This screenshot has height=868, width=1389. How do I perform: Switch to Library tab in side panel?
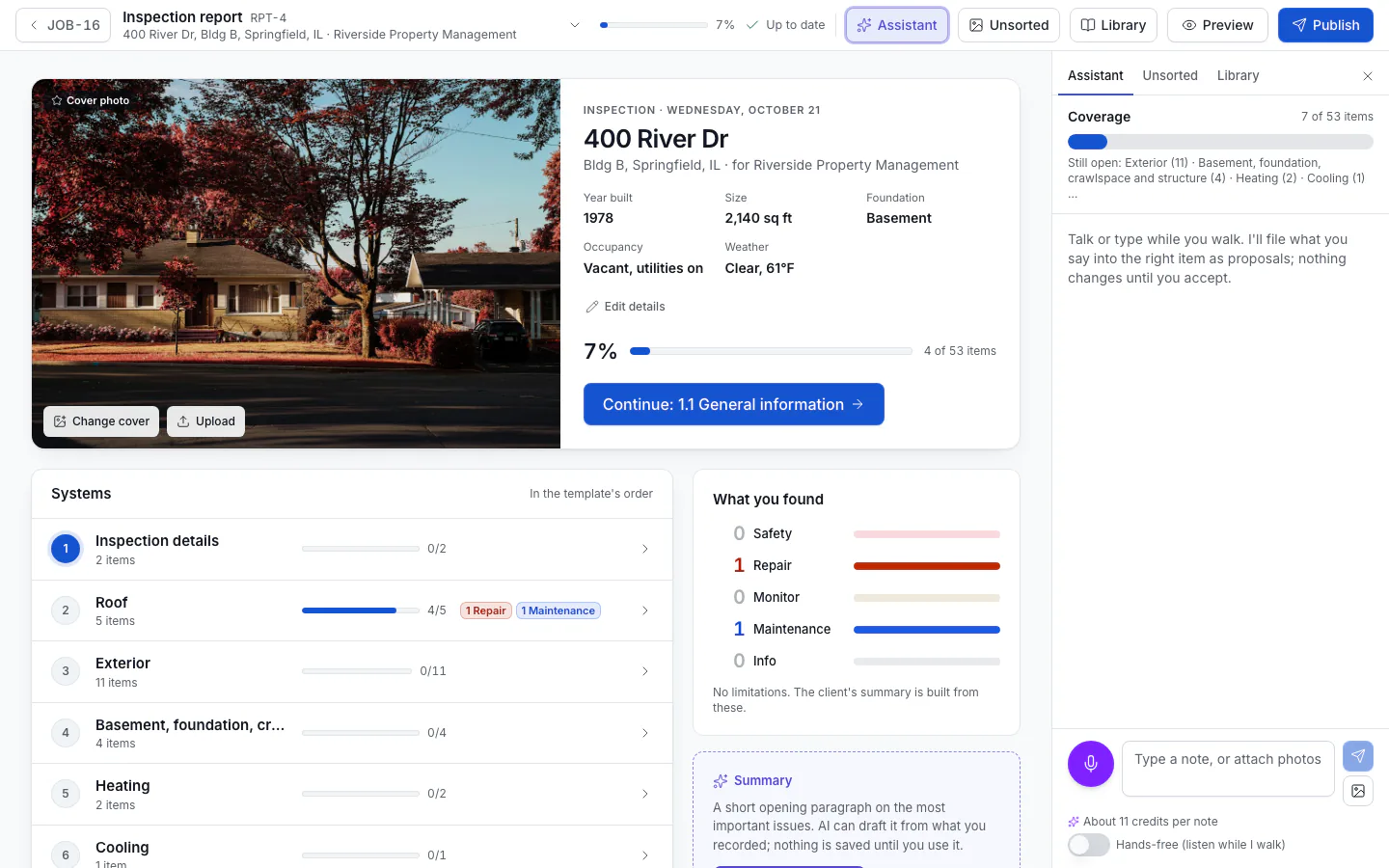1238,75
